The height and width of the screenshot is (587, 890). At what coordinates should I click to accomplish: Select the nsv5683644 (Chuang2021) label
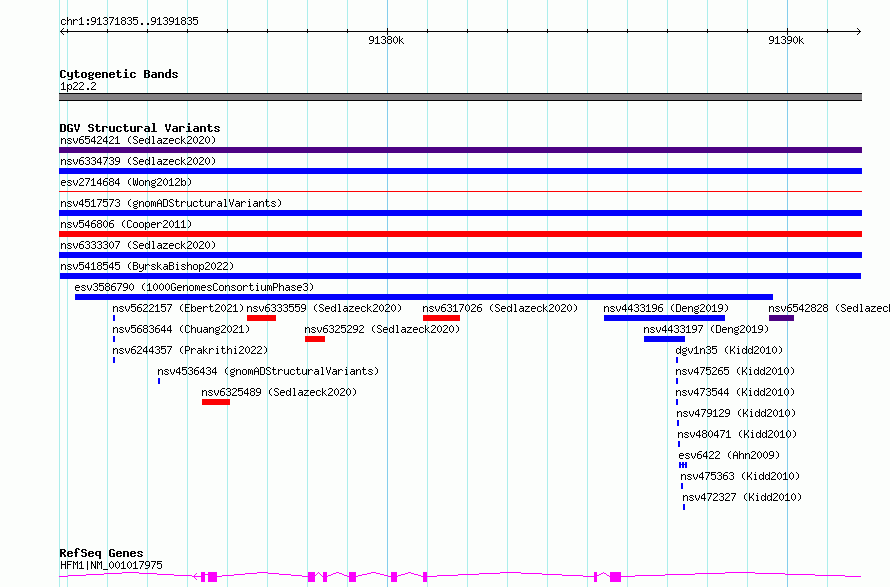(x=181, y=329)
